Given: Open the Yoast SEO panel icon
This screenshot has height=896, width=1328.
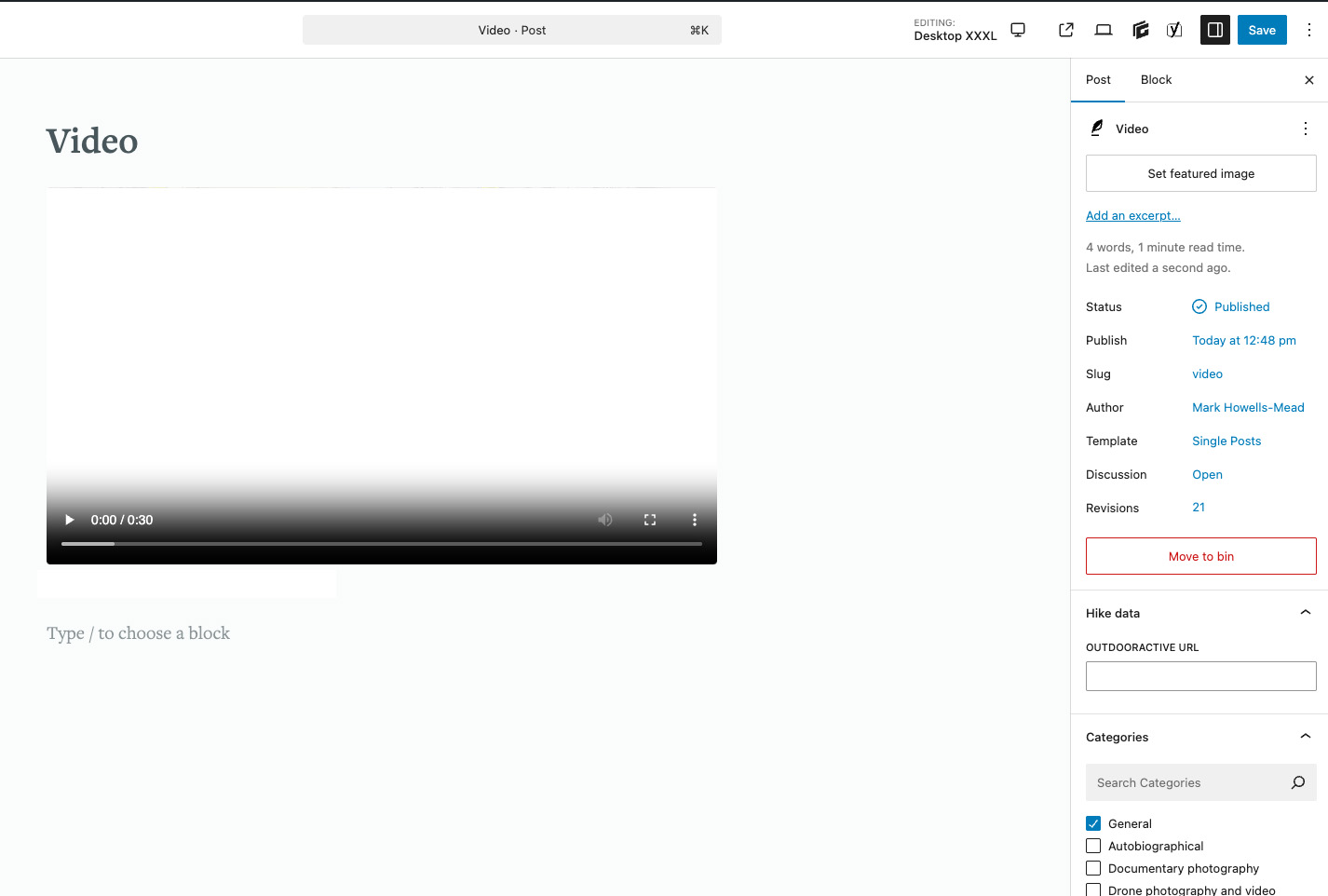Looking at the screenshot, I should (x=1174, y=30).
